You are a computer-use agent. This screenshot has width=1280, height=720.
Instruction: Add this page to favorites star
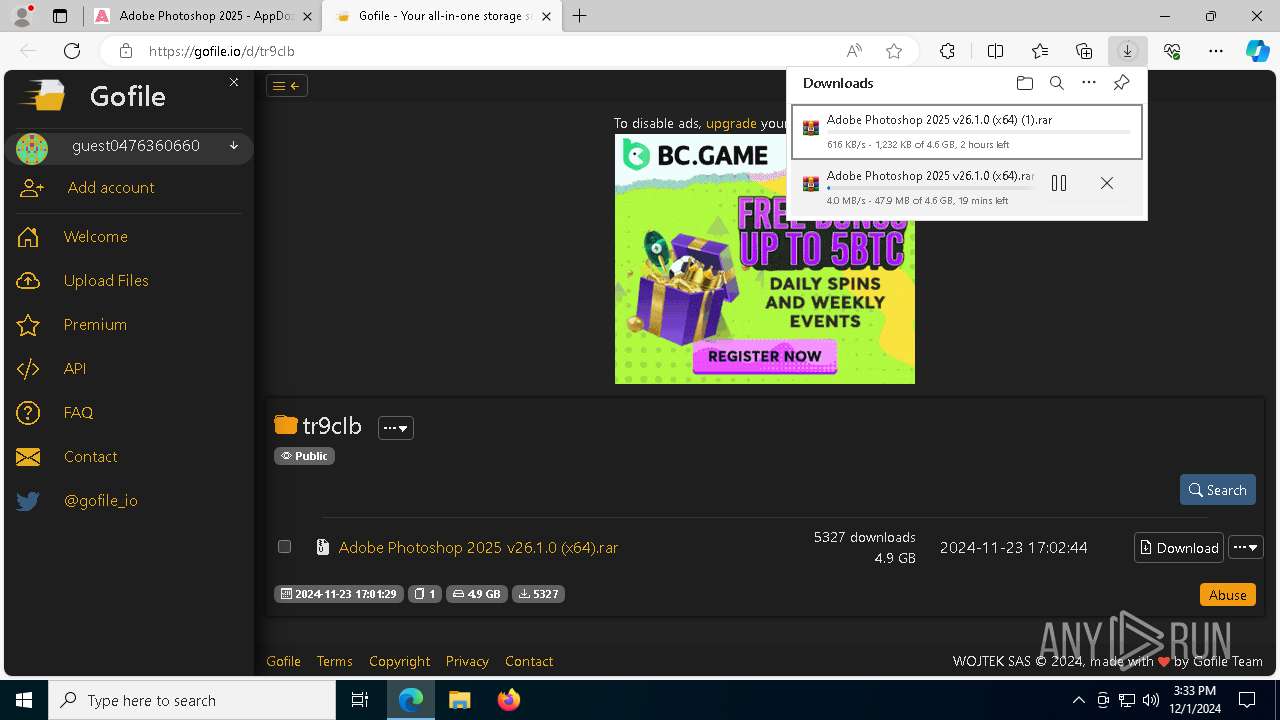[894, 51]
